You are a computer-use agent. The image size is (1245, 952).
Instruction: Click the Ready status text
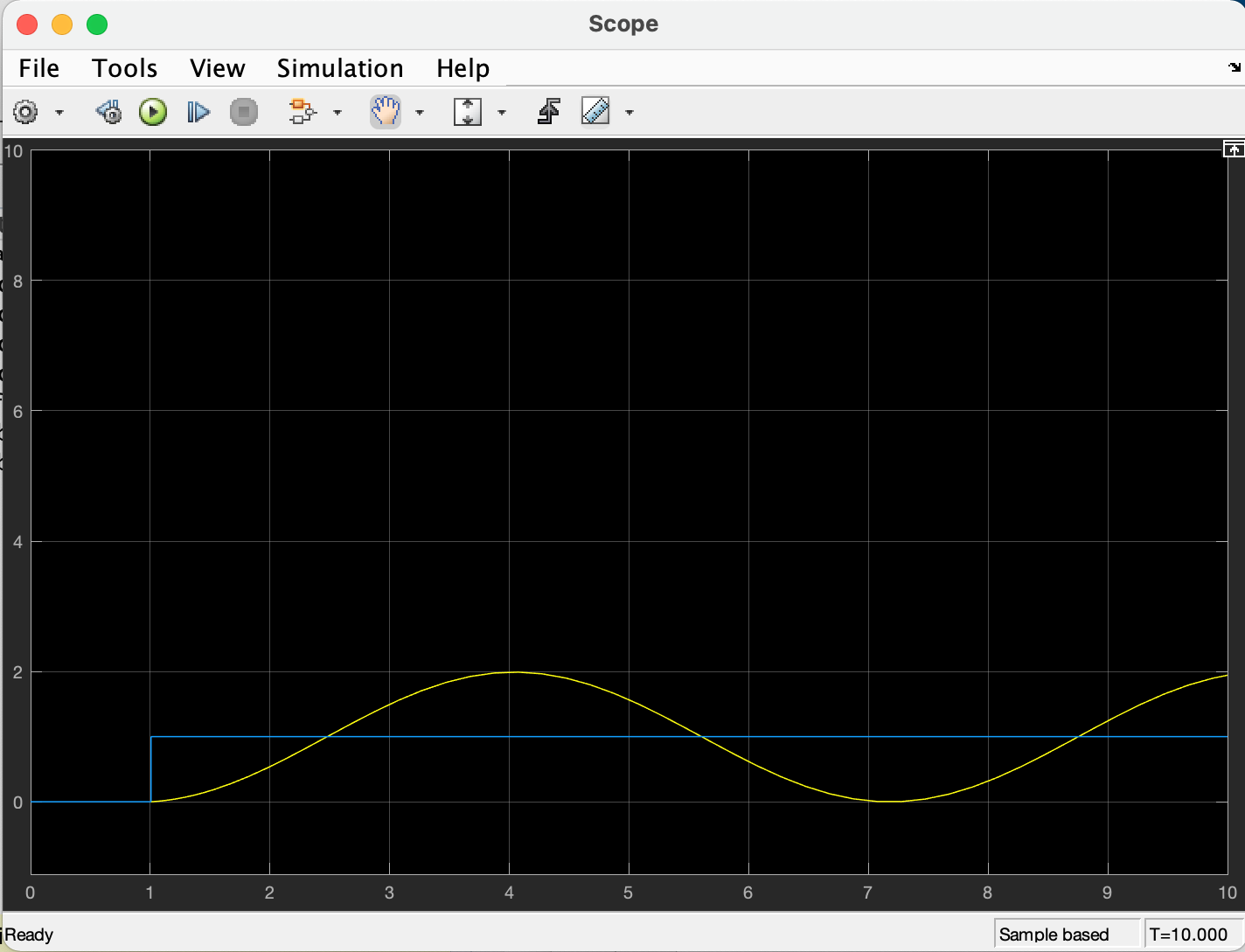click(x=30, y=935)
